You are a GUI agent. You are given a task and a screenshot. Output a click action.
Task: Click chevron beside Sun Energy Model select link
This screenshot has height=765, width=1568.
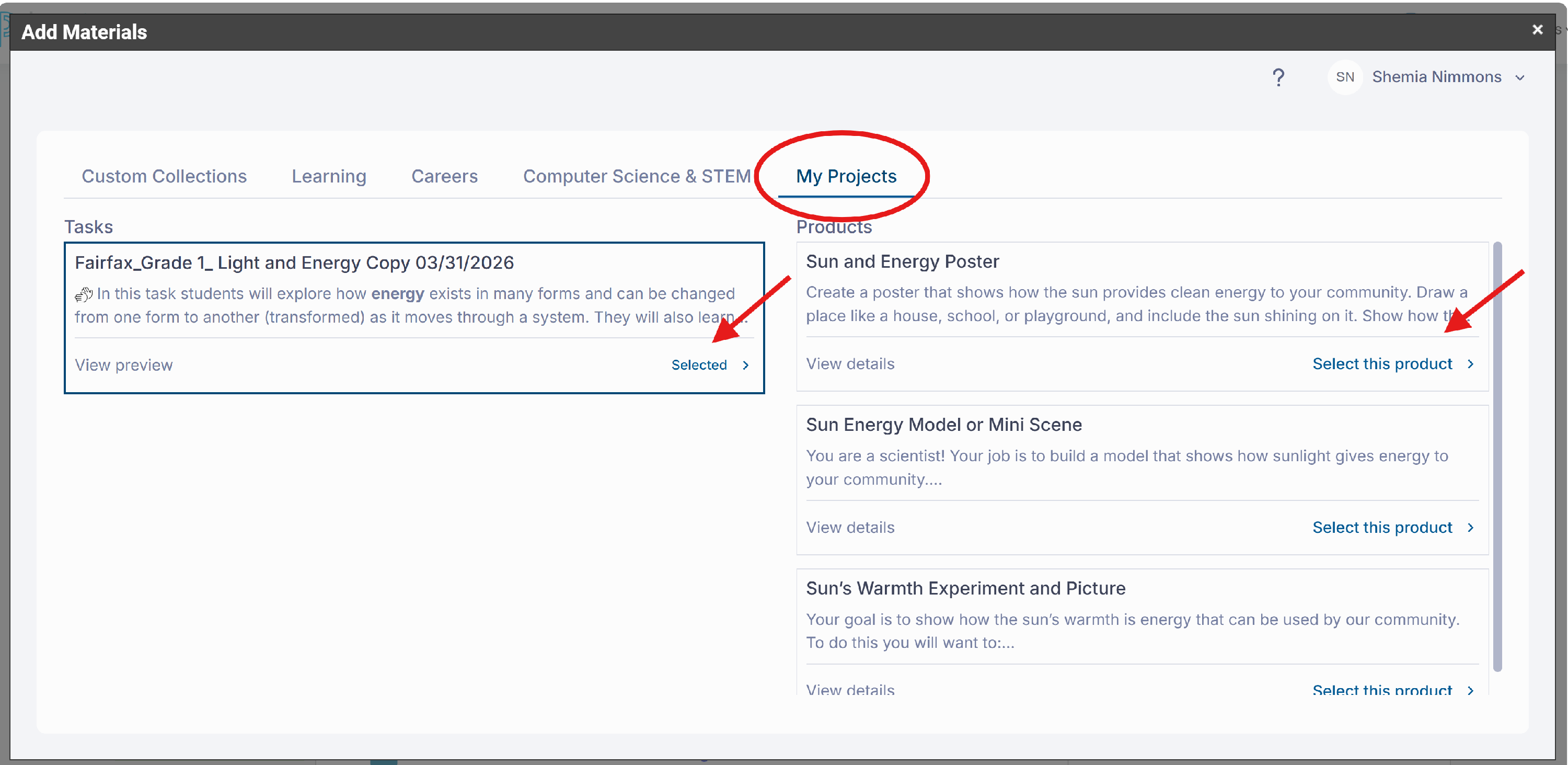tap(1471, 528)
